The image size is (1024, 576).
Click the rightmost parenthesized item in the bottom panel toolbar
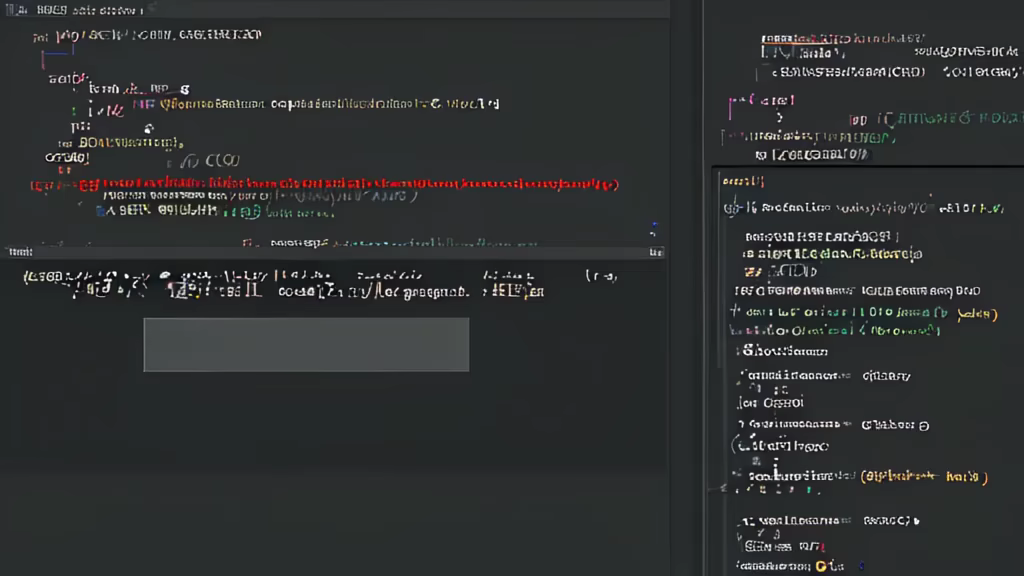click(601, 276)
